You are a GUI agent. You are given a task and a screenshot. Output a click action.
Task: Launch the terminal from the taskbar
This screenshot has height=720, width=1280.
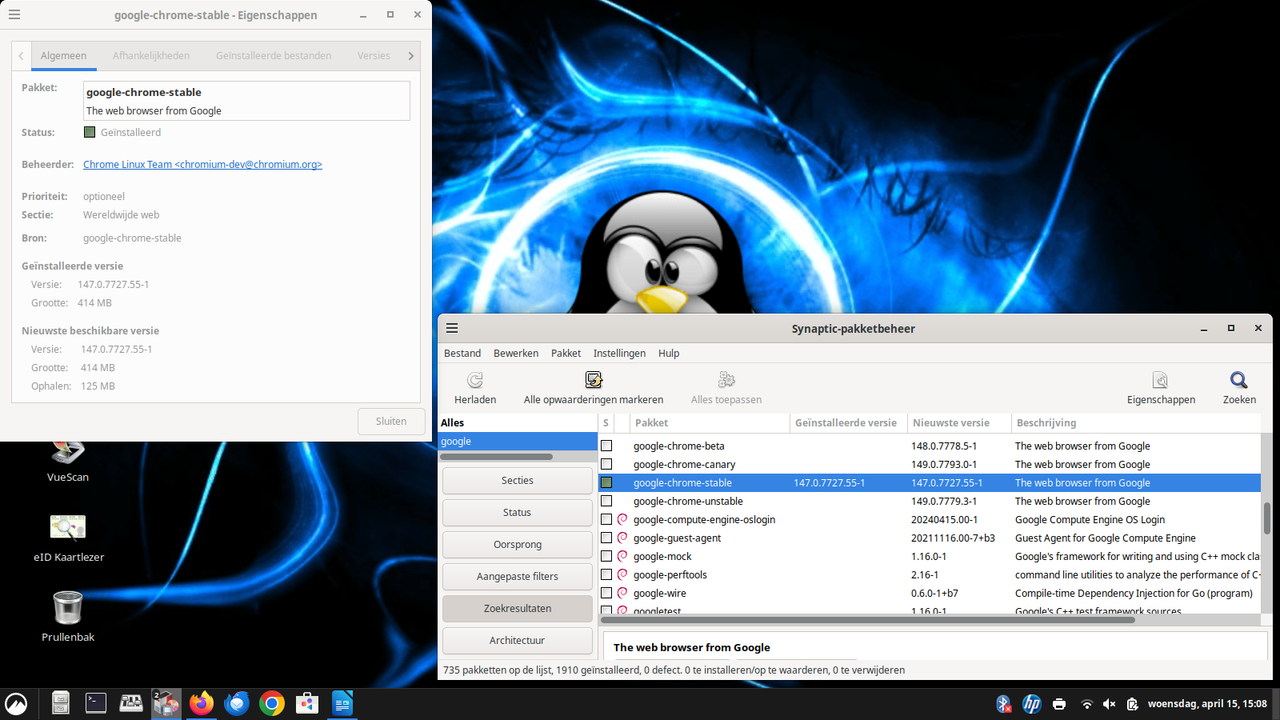[x=96, y=704]
